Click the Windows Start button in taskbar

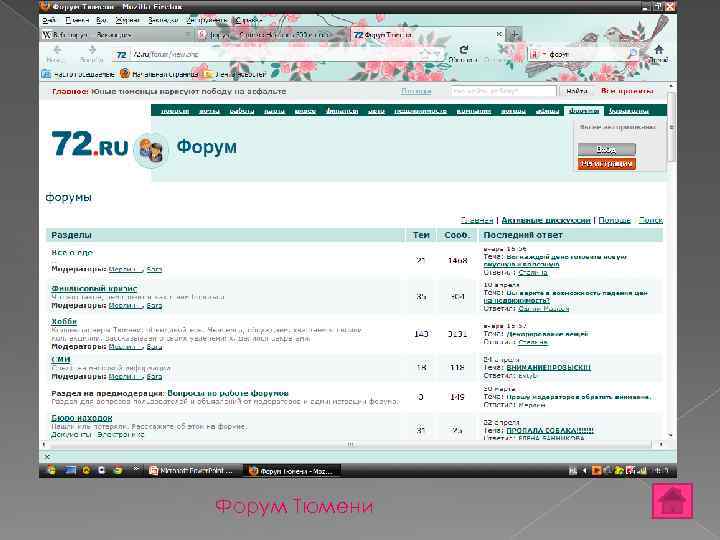point(51,470)
